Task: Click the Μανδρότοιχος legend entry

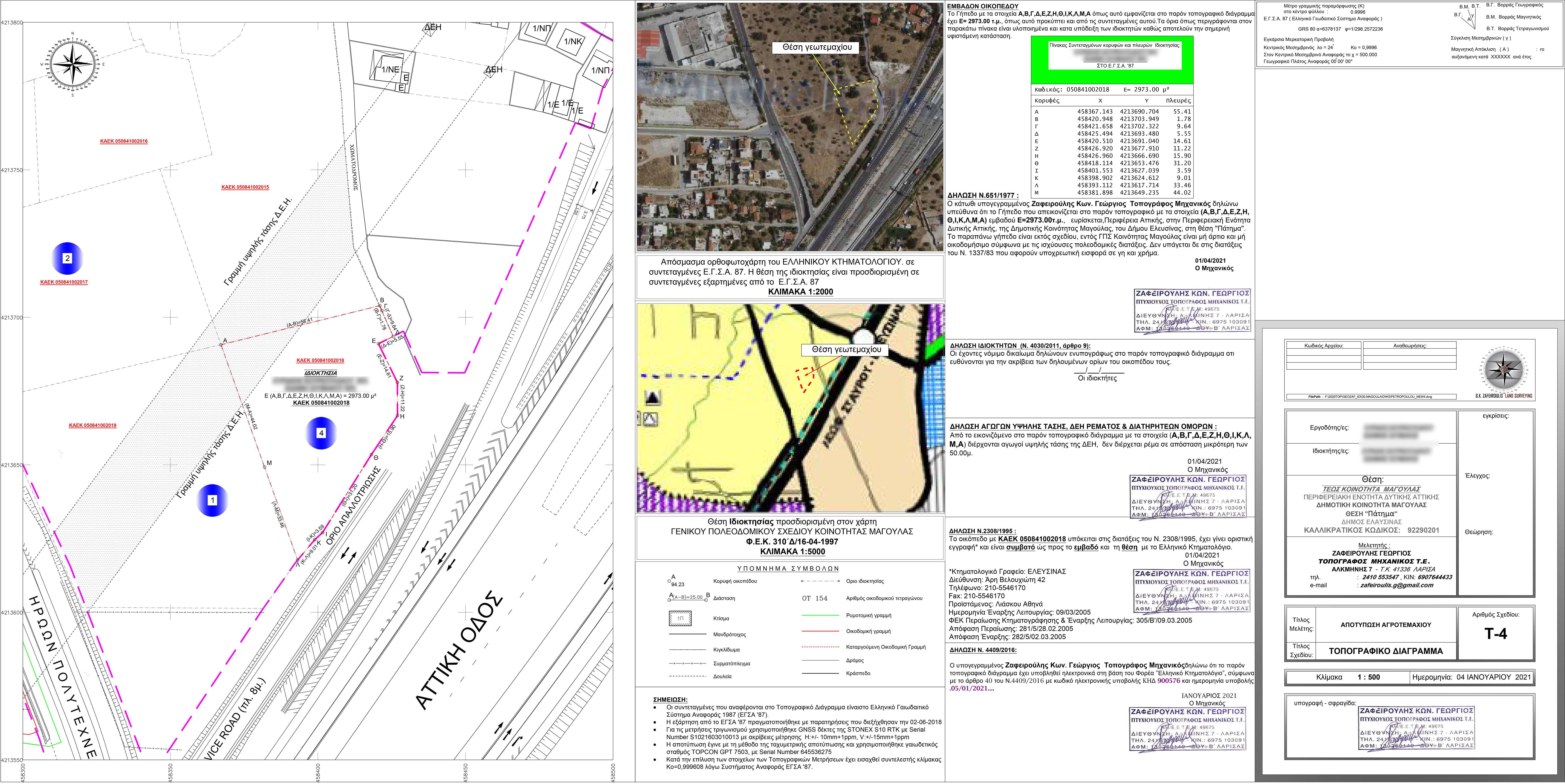Action: coord(730,635)
